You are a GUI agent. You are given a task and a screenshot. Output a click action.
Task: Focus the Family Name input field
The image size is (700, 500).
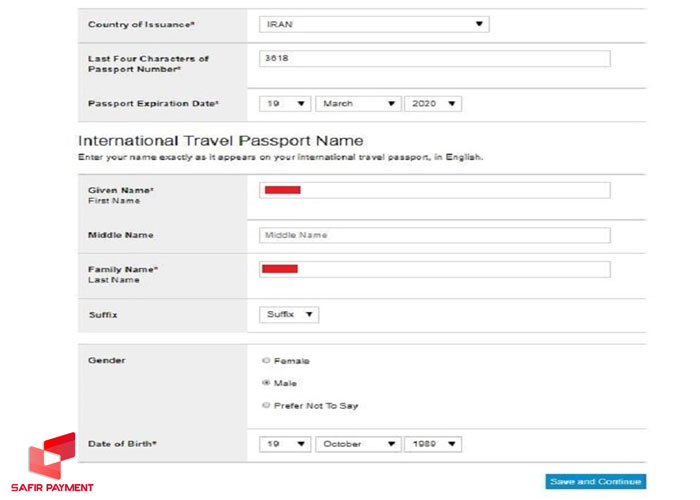(434, 269)
